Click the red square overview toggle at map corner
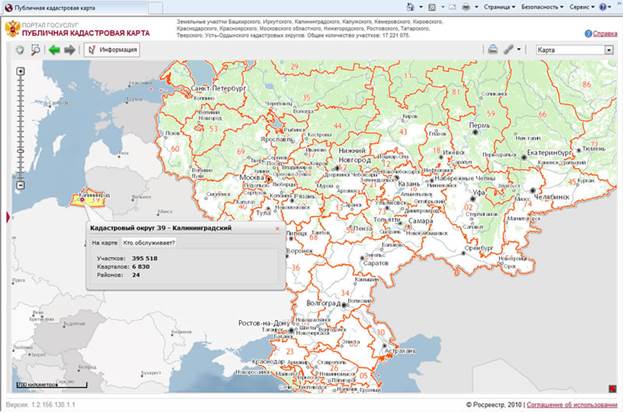This screenshot has width=623, height=412. click(612, 389)
